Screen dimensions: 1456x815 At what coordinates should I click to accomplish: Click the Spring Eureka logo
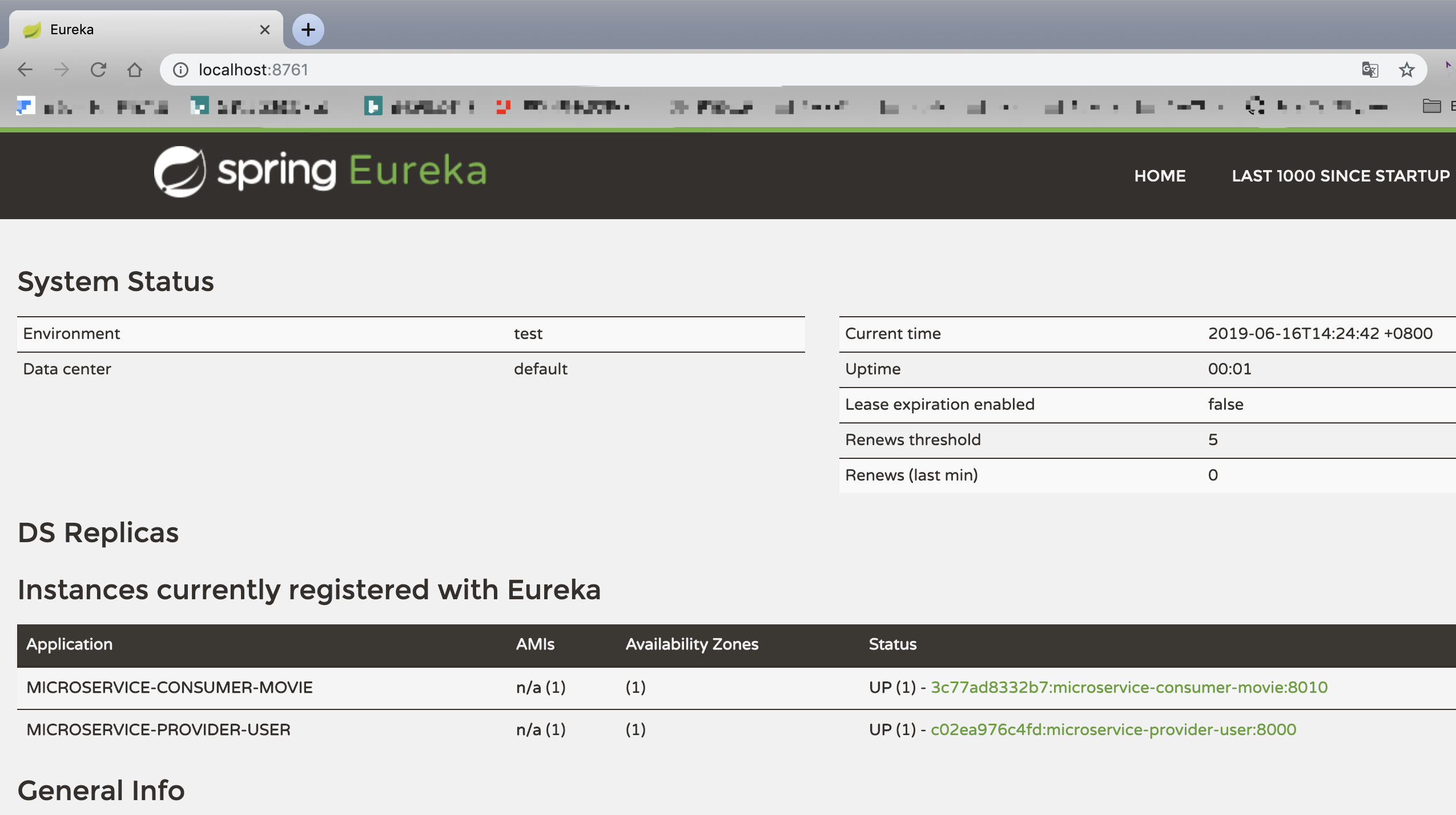(320, 171)
